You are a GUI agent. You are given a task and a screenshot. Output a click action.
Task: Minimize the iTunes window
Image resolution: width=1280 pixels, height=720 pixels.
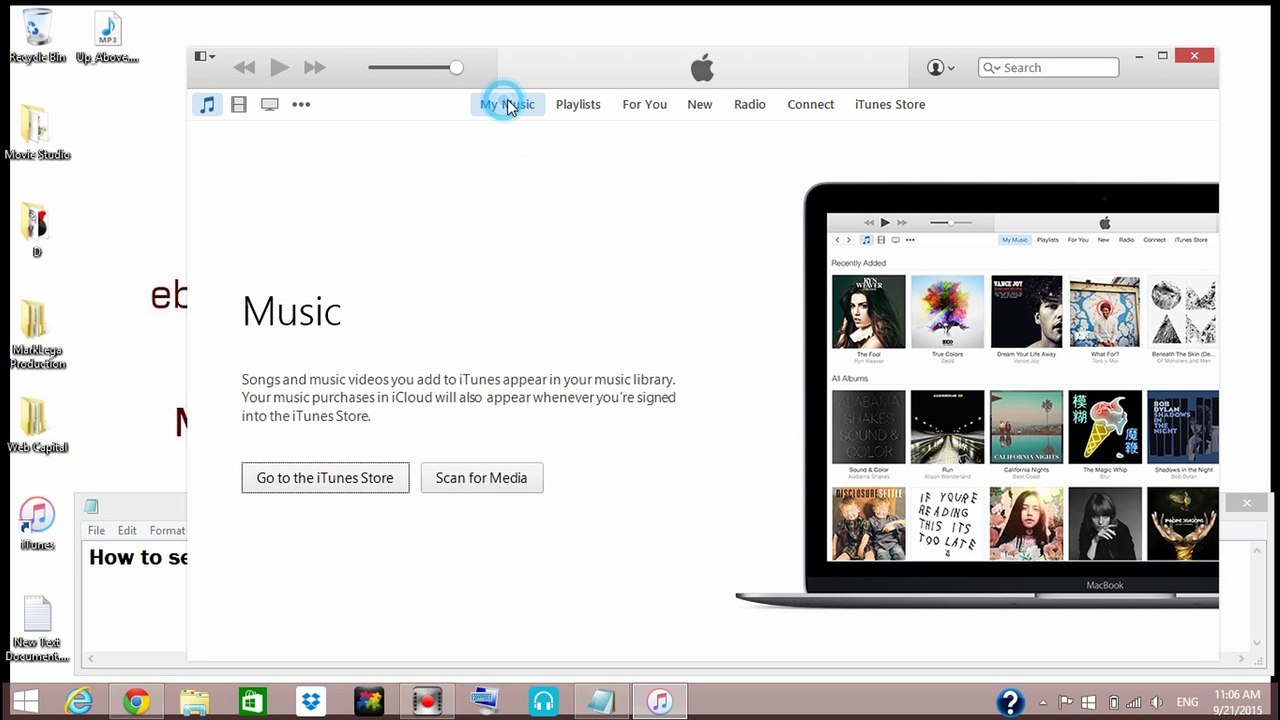pos(1139,56)
